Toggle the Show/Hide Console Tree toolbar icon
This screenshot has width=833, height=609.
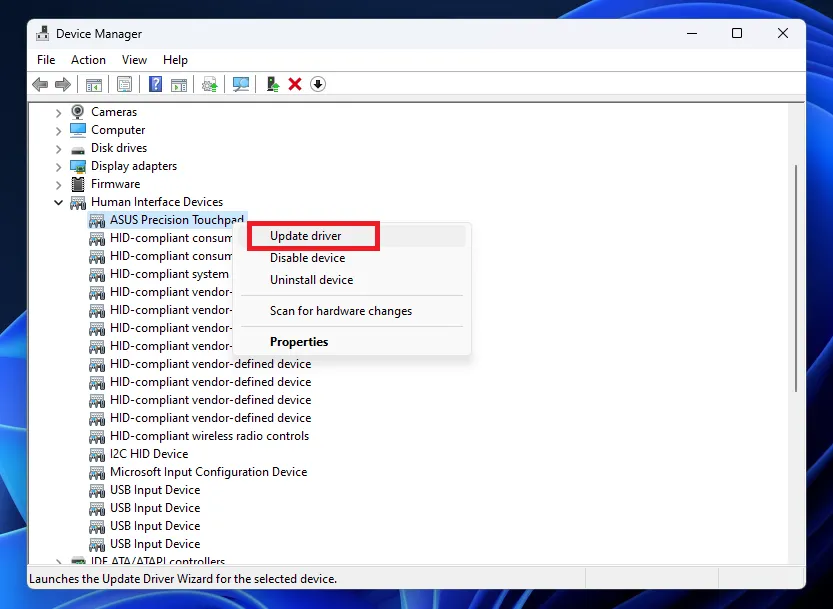[x=94, y=84]
